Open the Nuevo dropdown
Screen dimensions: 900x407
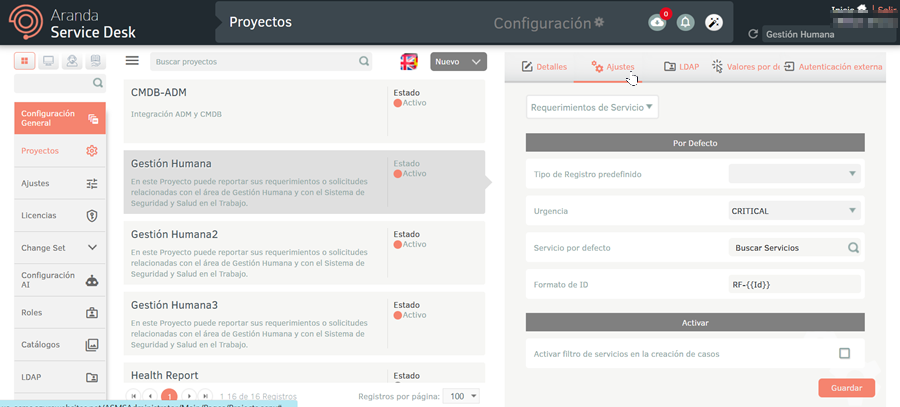[x=459, y=61]
